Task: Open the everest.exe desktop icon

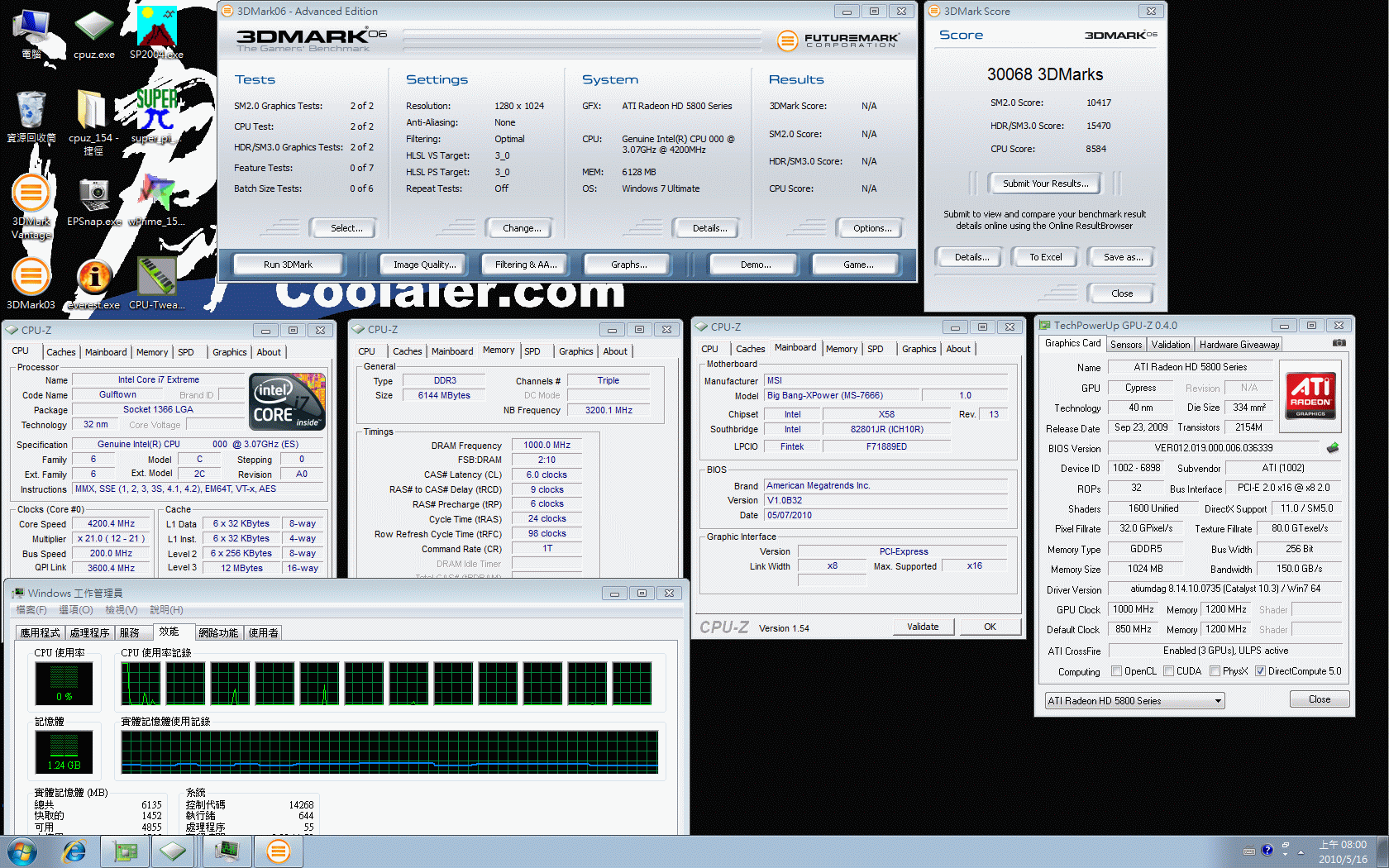Action: click(x=94, y=284)
